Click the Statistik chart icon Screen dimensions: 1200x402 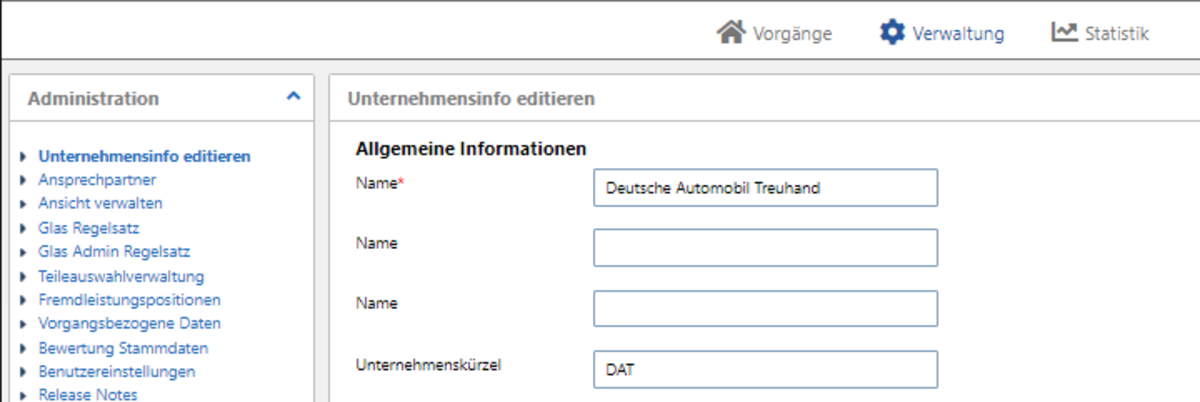click(1063, 33)
